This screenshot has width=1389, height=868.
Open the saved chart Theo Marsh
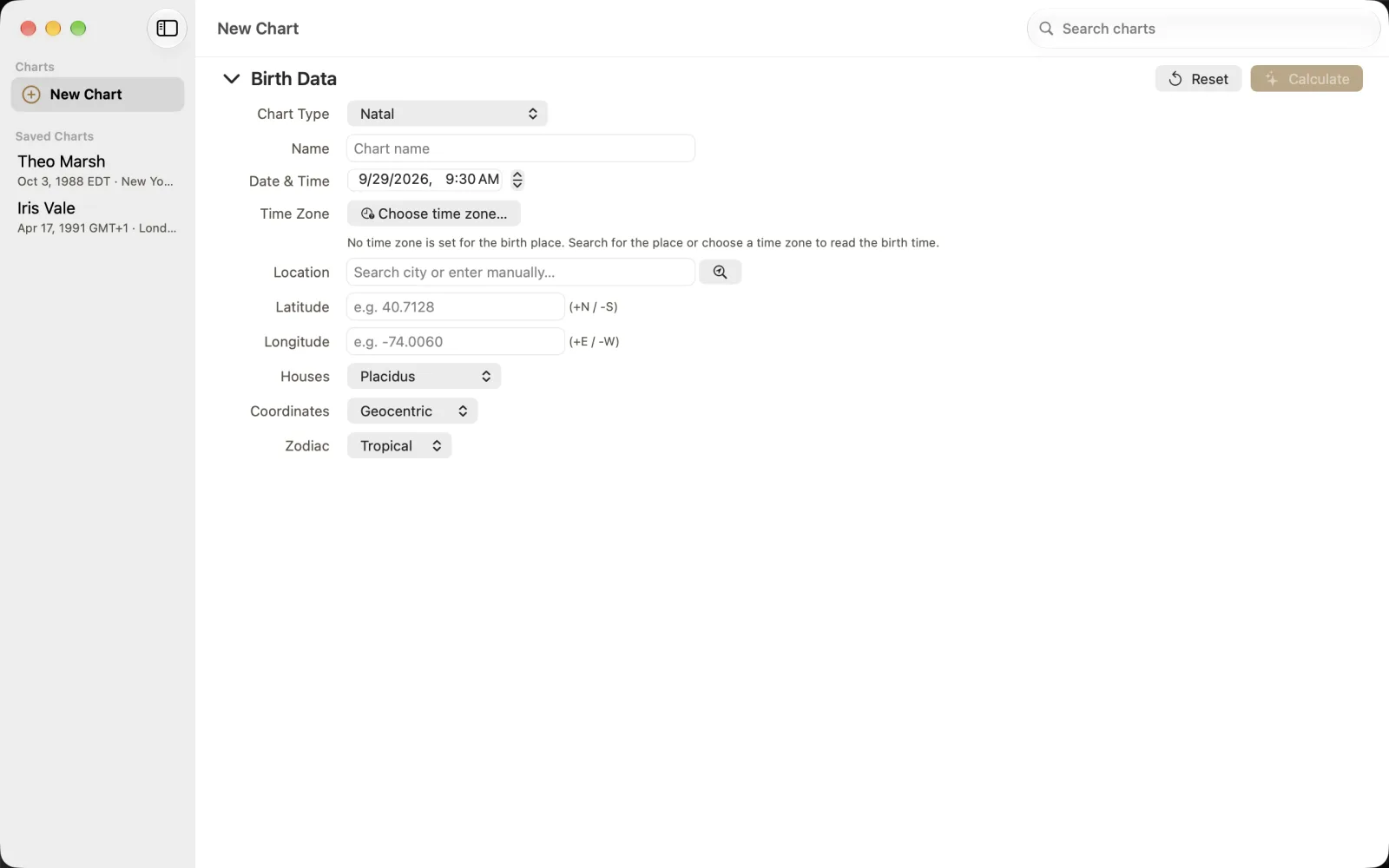[97, 170]
